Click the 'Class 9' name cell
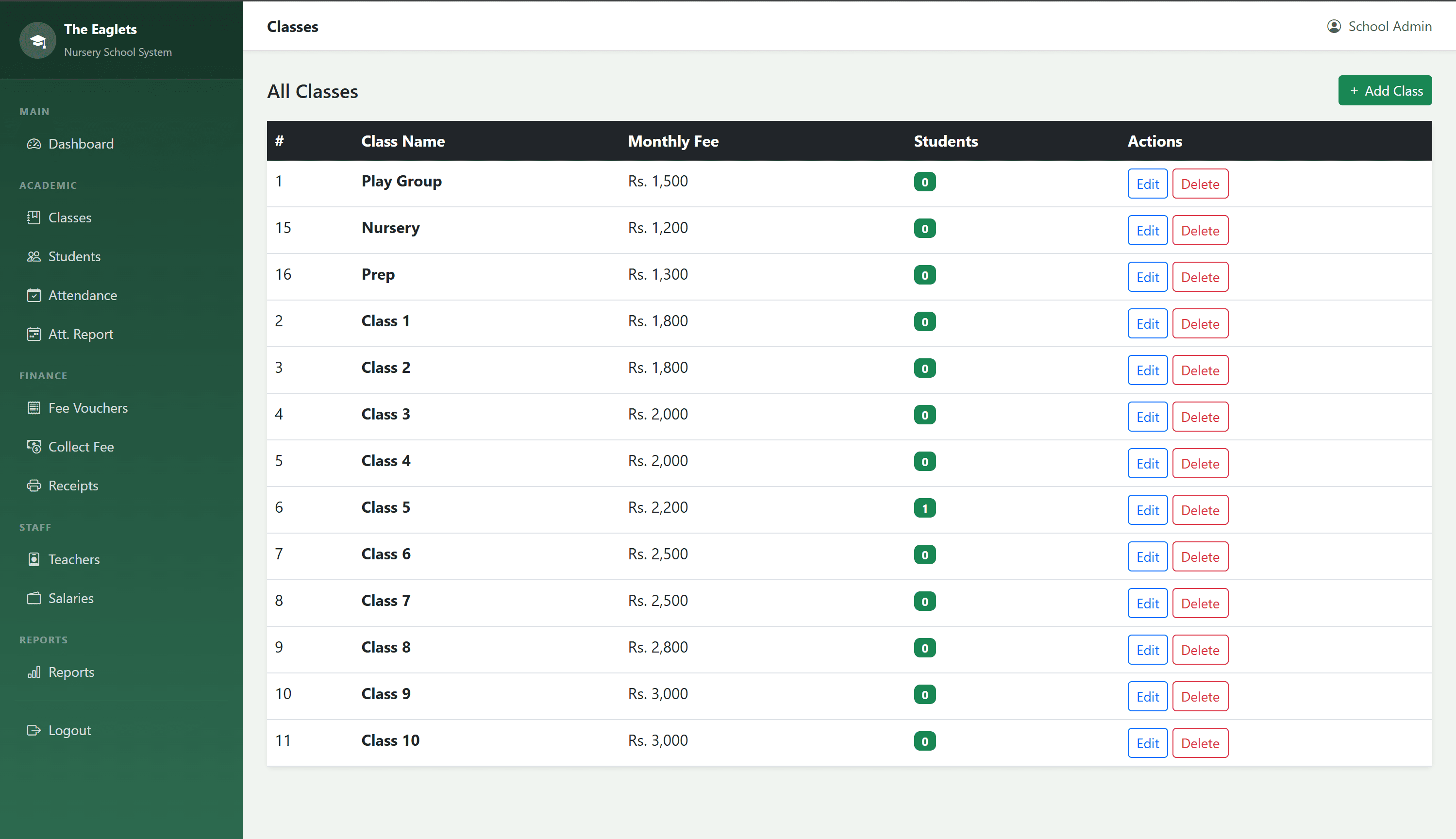Viewport: 1456px width, 839px height. 385,694
